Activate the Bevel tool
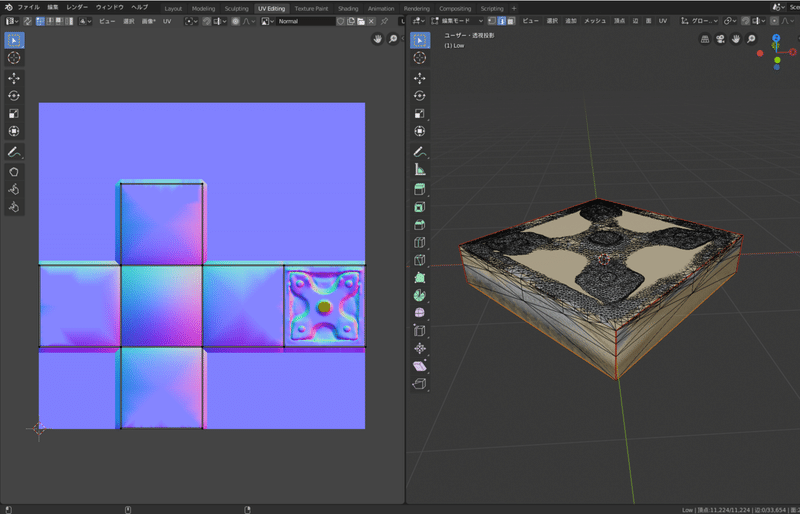The width and height of the screenshot is (800, 514). [419, 225]
